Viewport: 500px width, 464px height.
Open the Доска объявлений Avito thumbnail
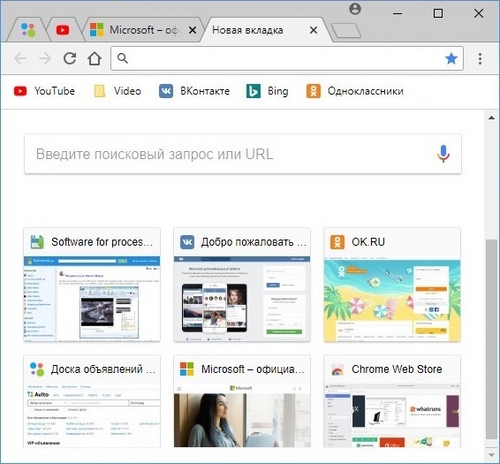pyautogui.click(x=92, y=401)
